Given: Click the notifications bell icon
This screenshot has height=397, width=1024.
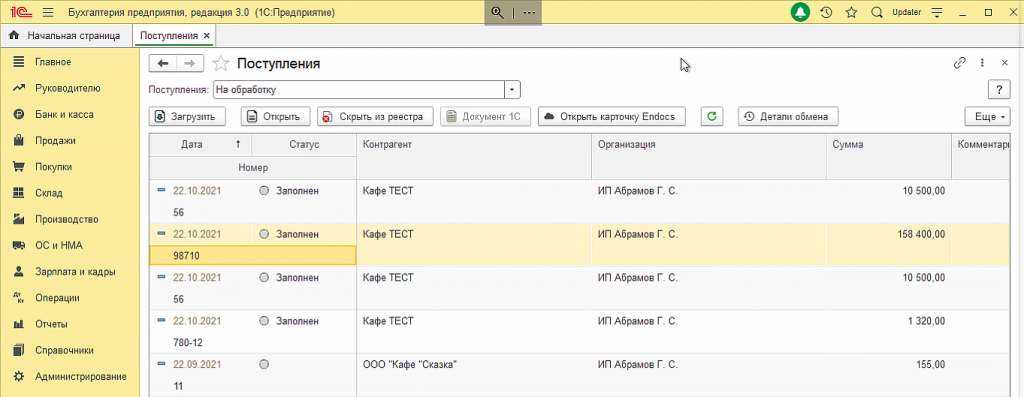Looking at the screenshot, I should (800, 12).
